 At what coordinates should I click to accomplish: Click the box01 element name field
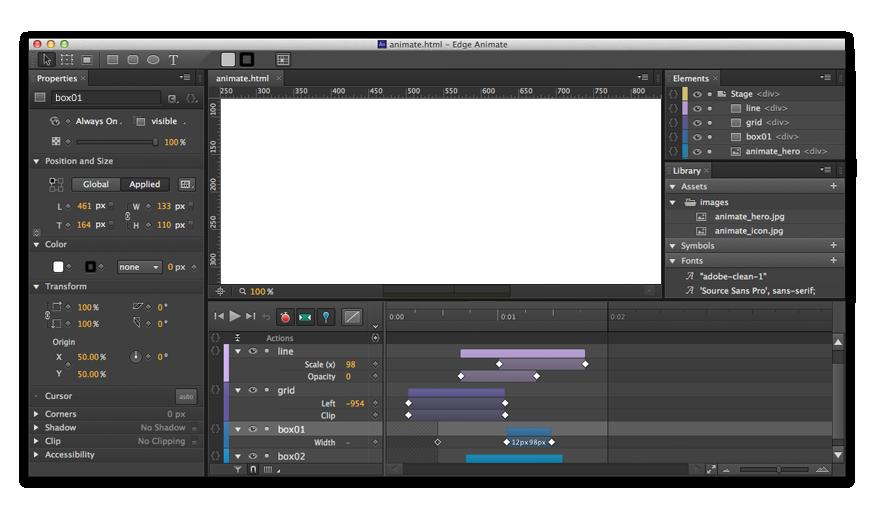point(106,98)
